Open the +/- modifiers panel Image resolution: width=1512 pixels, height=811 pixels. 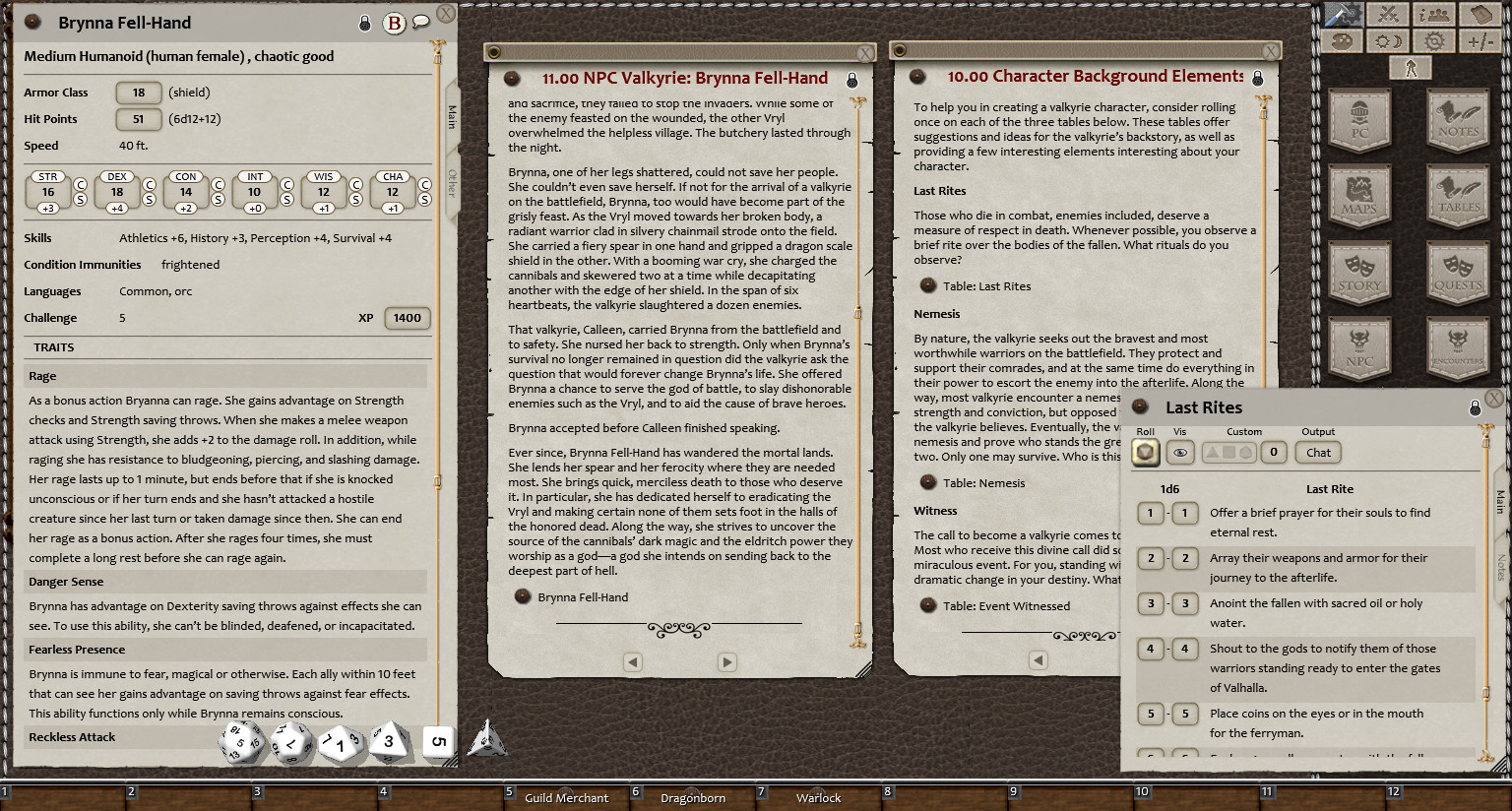1480,40
